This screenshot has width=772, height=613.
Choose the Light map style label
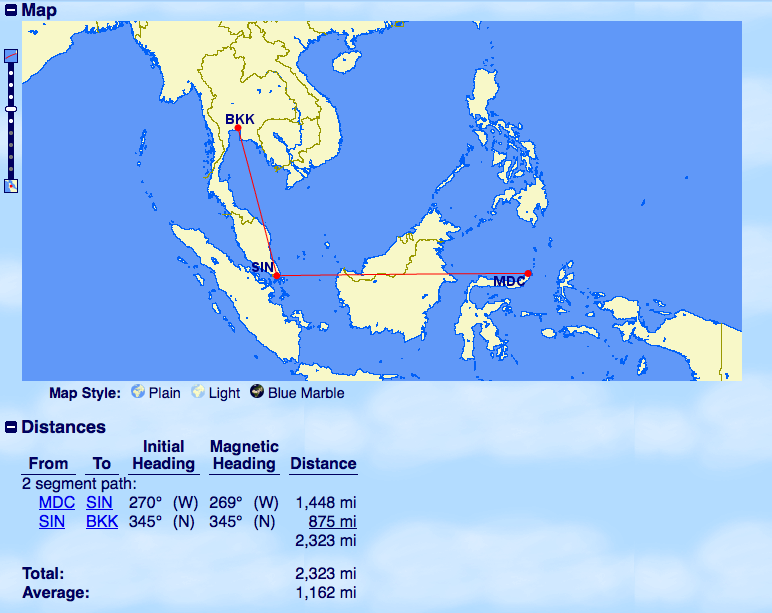(224, 393)
